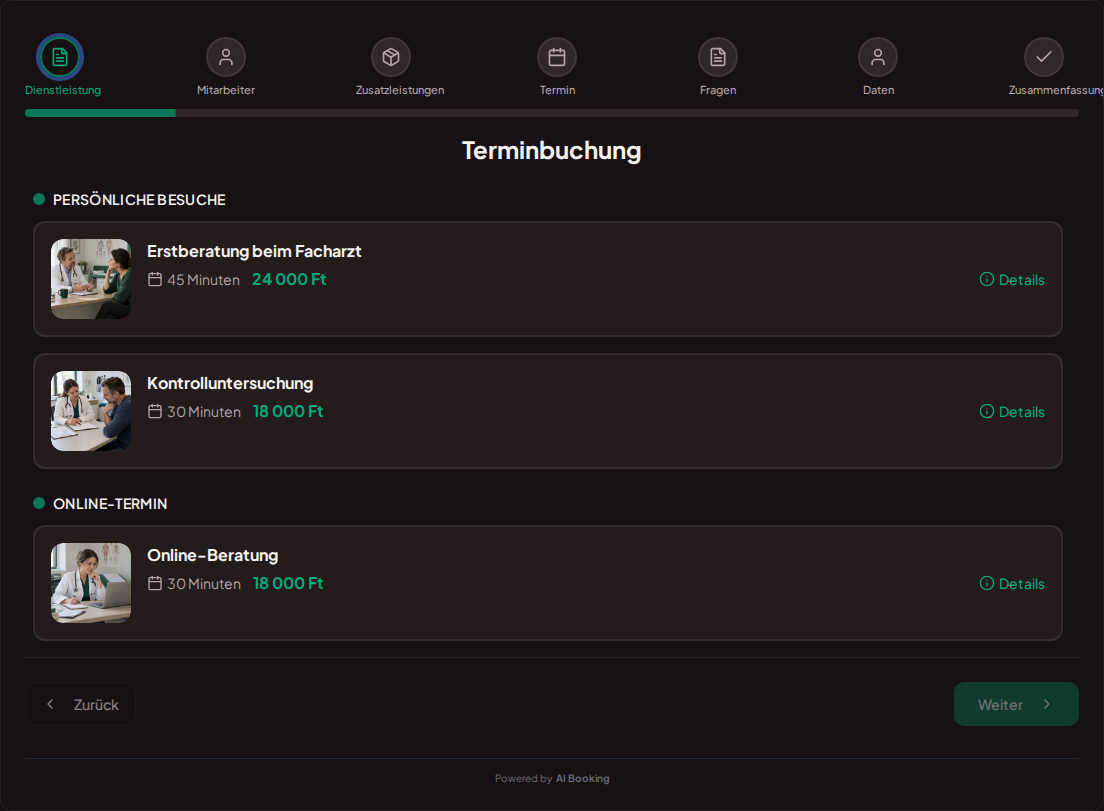Image resolution: width=1104 pixels, height=811 pixels.
Task: Click calendar icon in Kontrolluntersuchung row
Action: click(155, 411)
